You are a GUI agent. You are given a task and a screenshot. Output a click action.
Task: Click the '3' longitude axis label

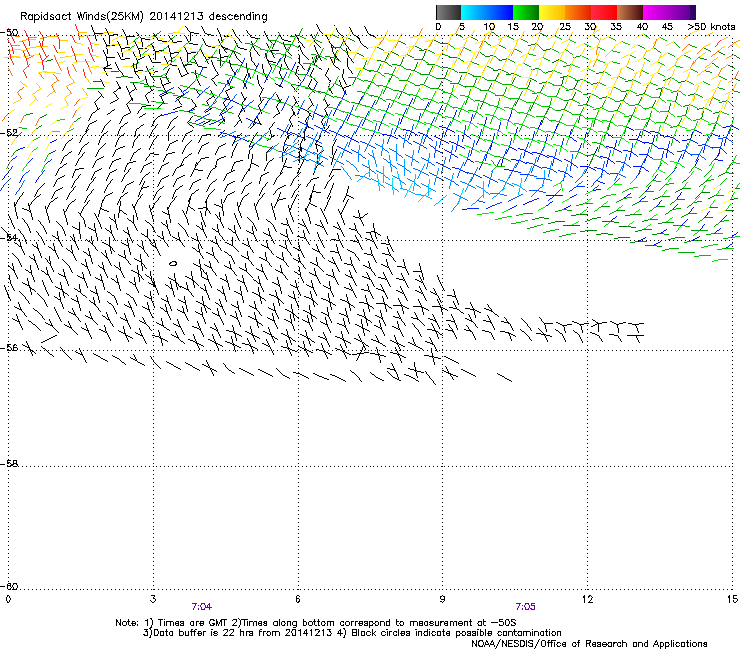click(153, 599)
